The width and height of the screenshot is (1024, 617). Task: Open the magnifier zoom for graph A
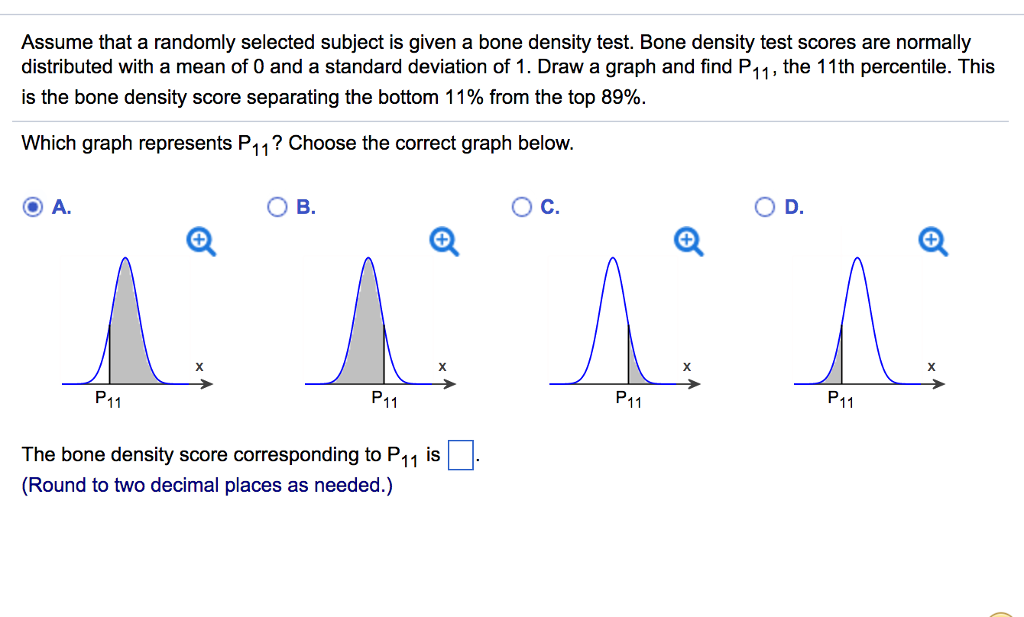pyautogui.click(x=199, y=240)
